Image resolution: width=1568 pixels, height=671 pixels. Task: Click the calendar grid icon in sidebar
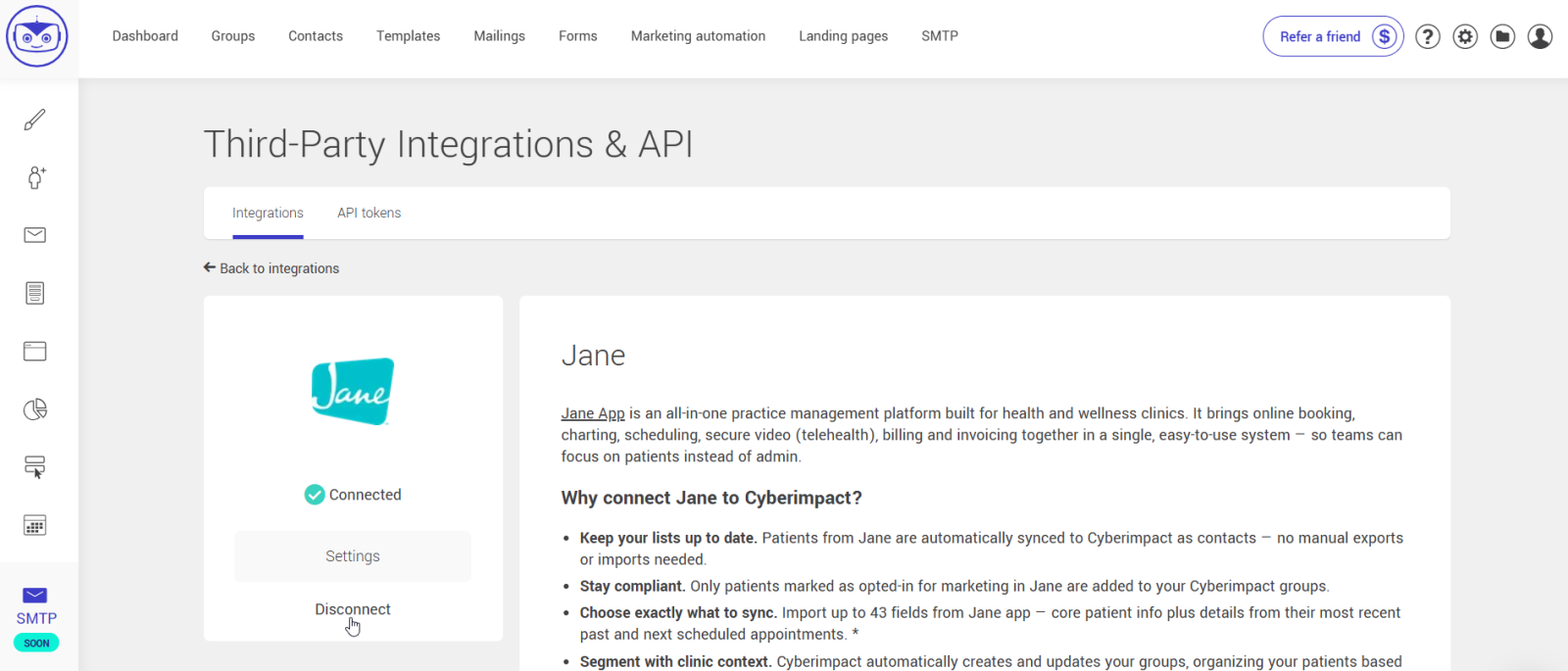(35, 525)
